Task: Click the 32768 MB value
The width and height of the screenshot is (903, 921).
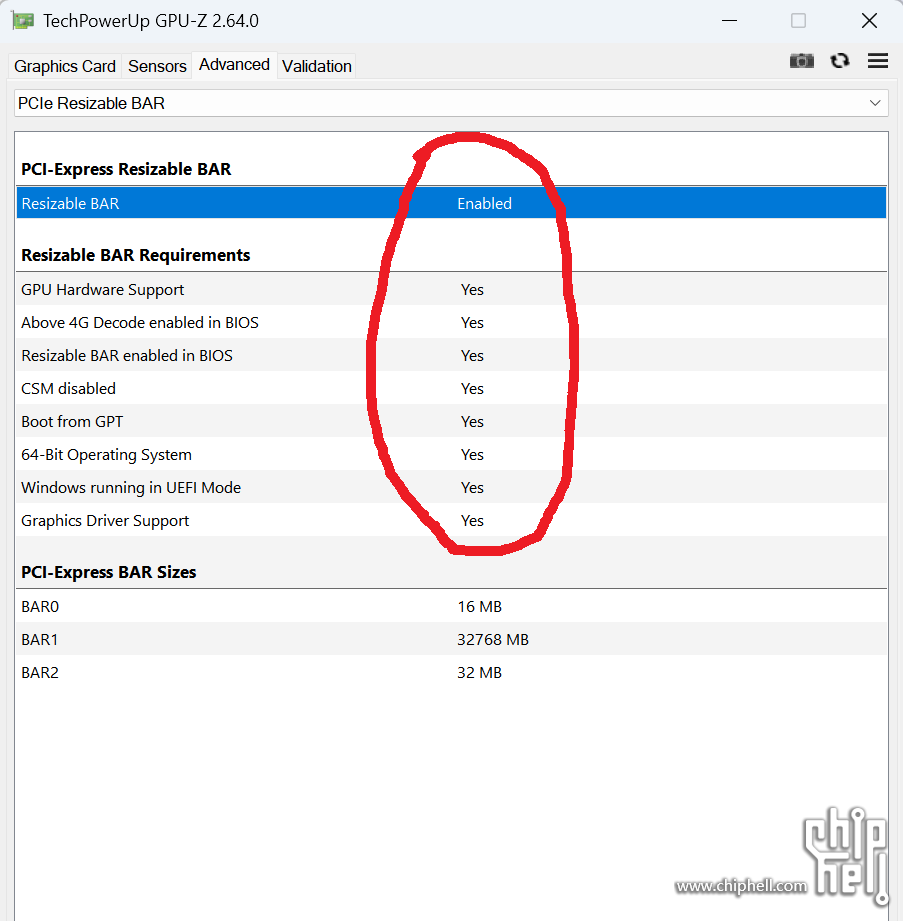Action: (493, 639)
